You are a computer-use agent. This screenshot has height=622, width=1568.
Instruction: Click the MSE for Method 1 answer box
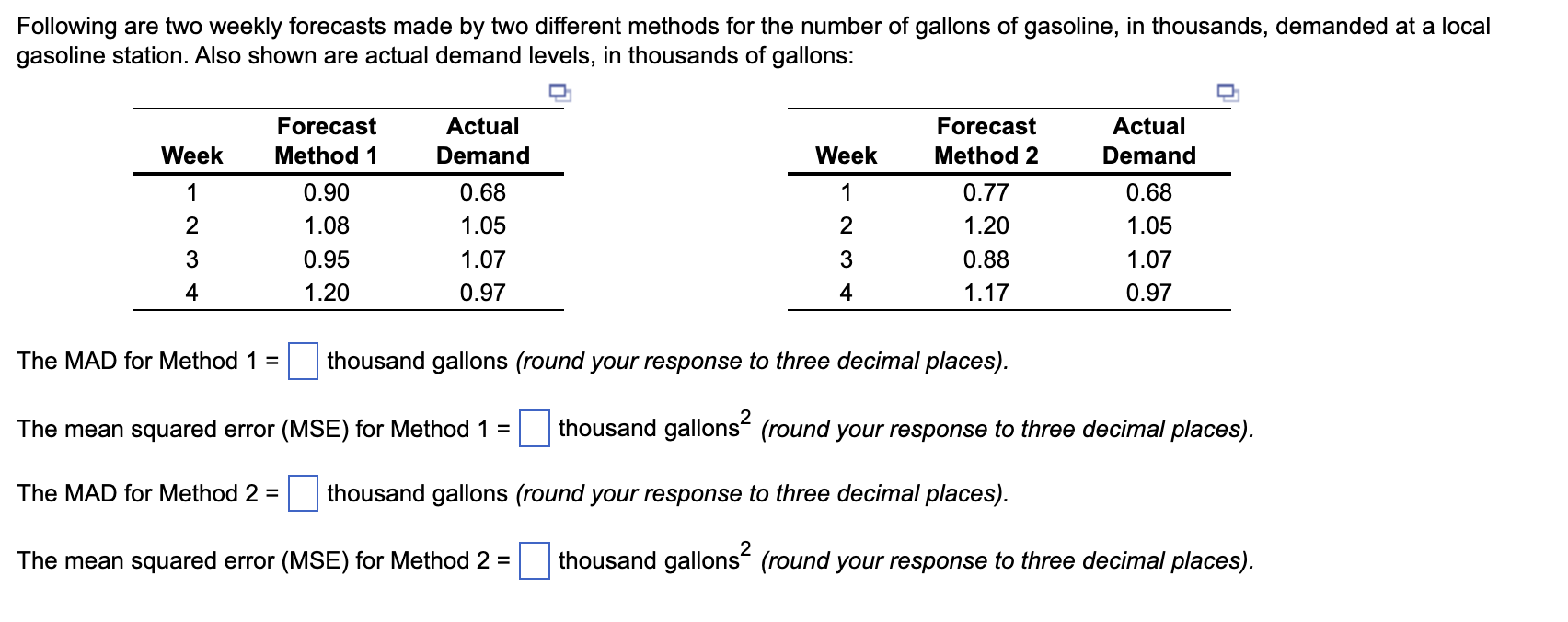coord(535,429)
